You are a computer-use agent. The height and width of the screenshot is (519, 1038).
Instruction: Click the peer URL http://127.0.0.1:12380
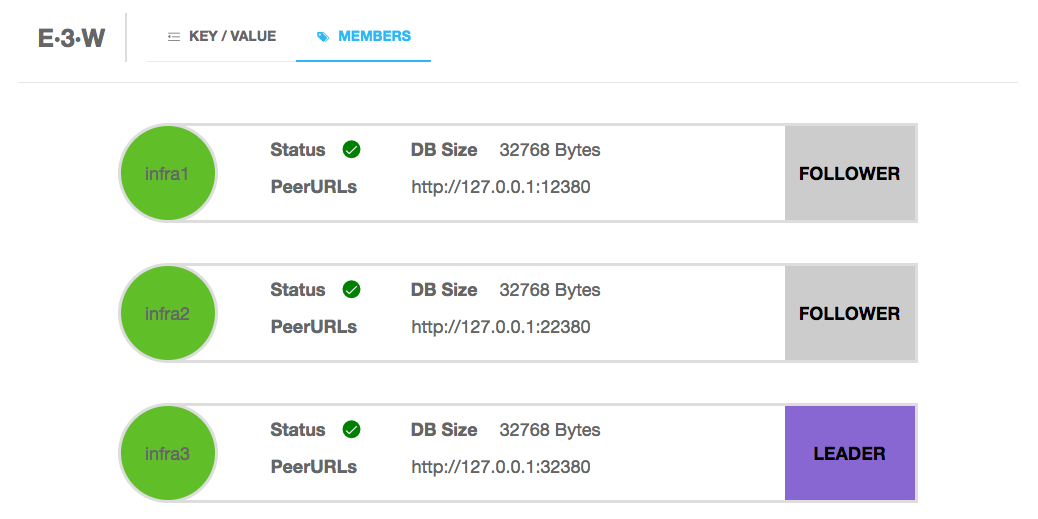pyautogui.click(x=501, y=187)
